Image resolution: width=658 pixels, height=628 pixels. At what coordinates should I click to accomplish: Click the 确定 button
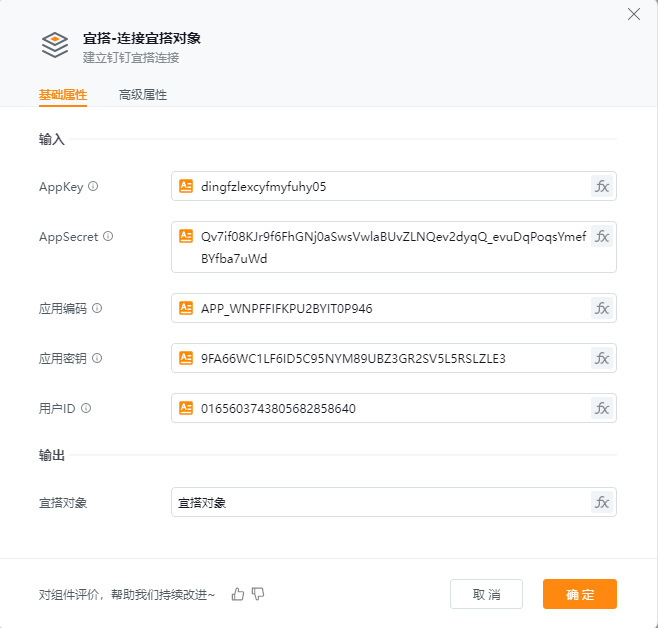click(x=580, y=594)
